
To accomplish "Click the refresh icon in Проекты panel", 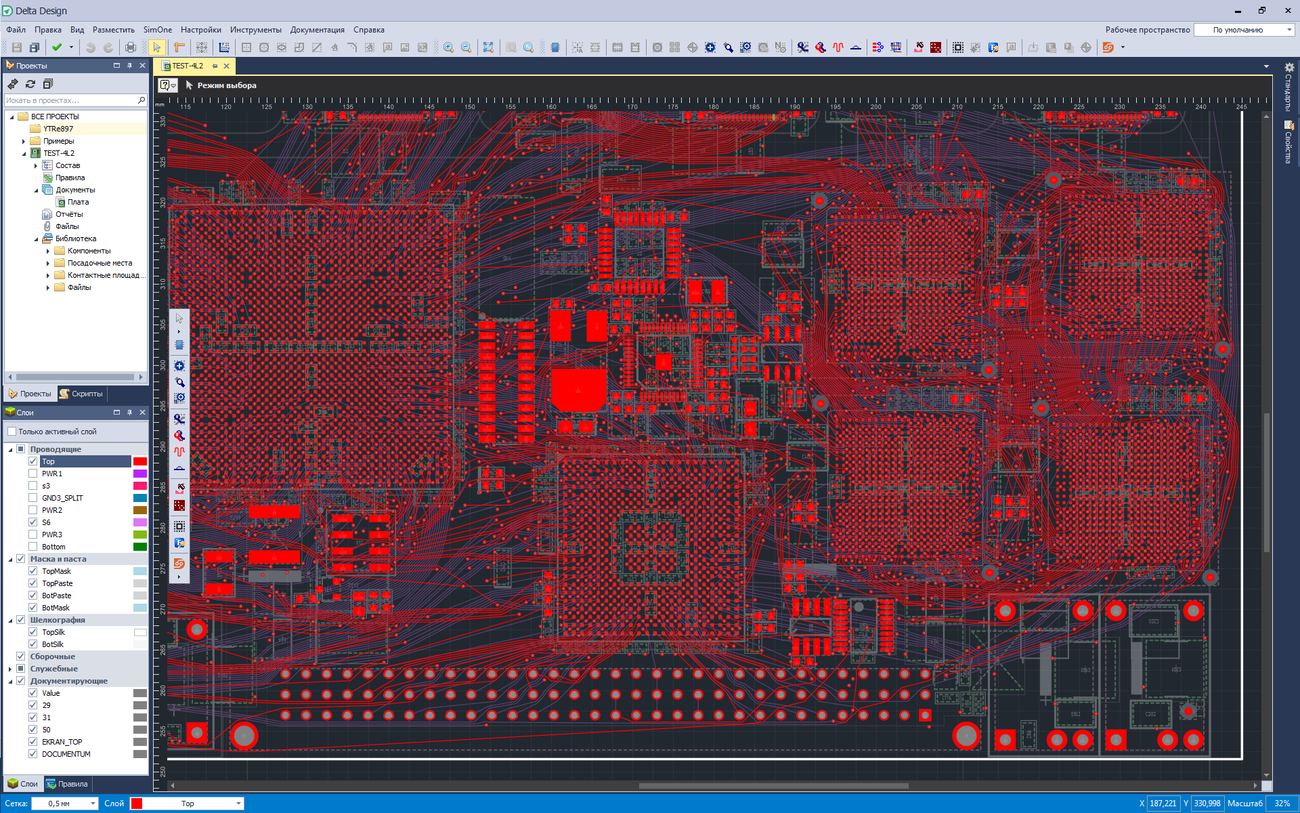I will pyautogui.click(x=30, y=84).
